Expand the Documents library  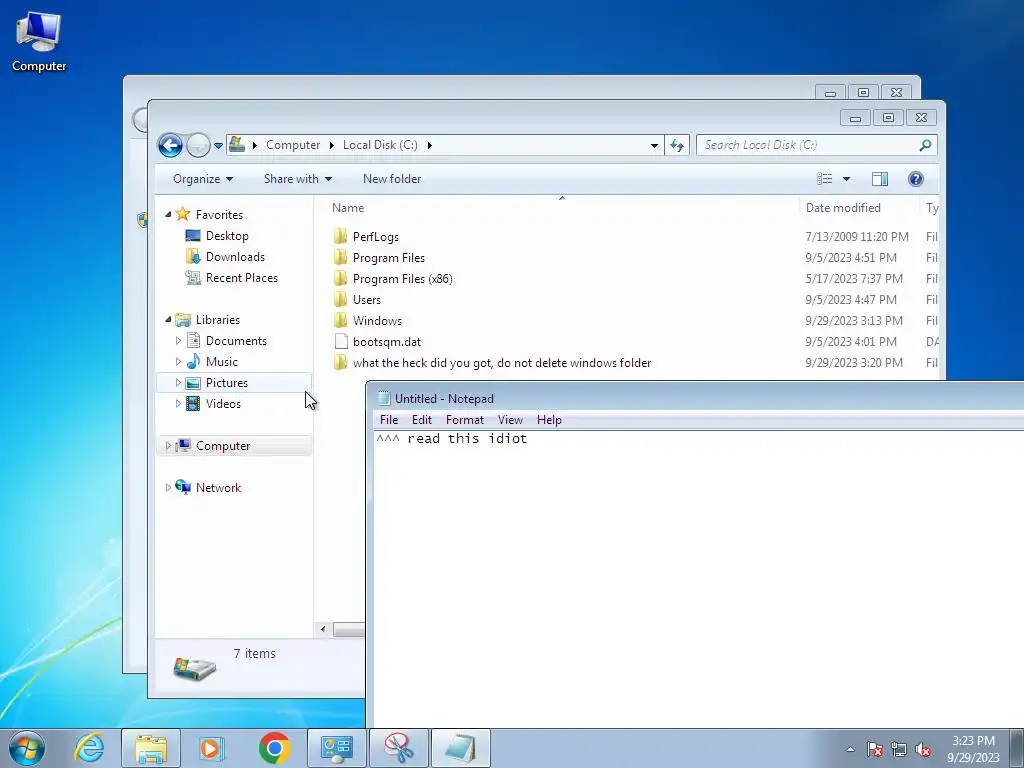click(178, 340)
